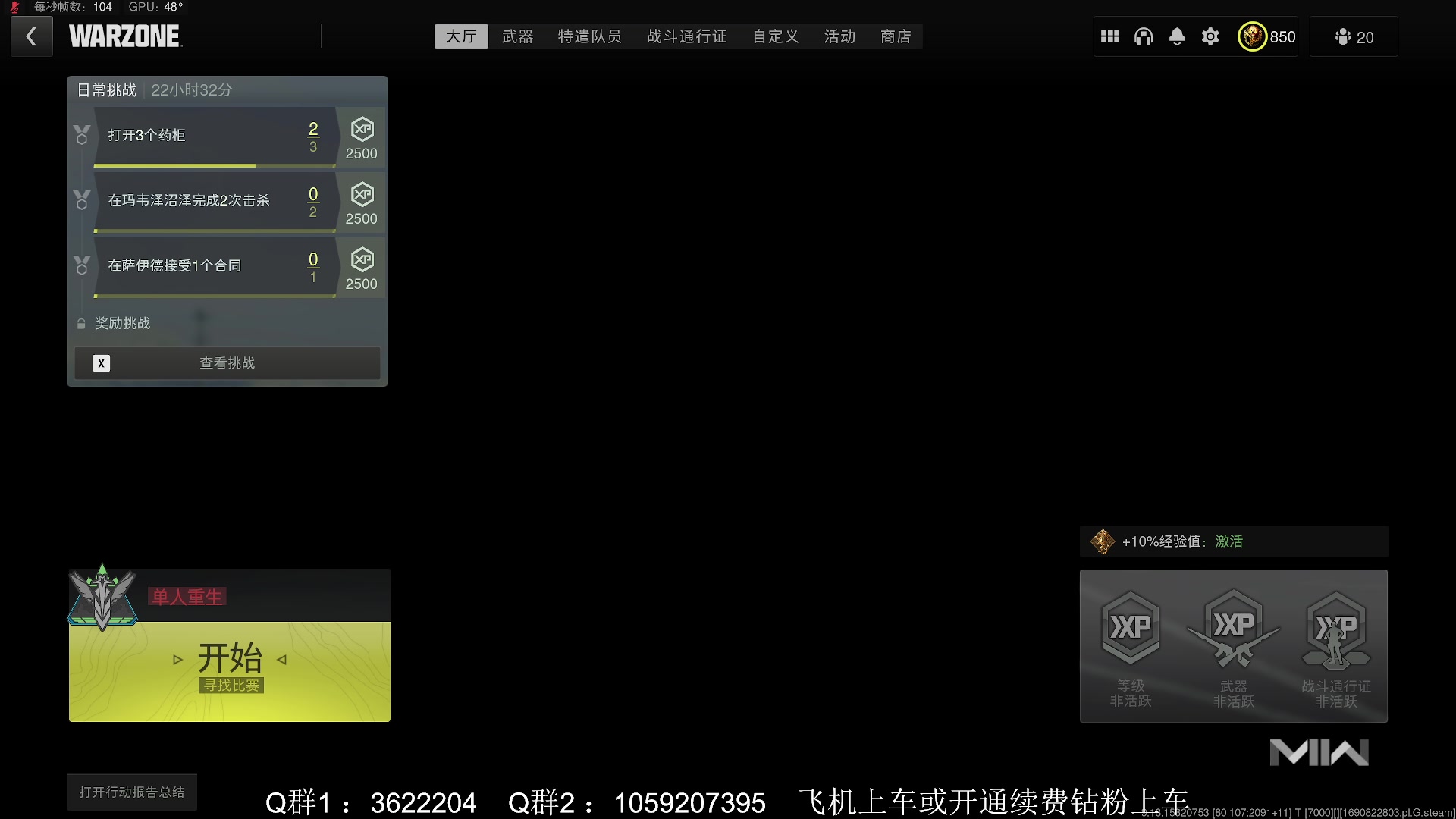This screenshot has width=1456, height=819.
Task: Open the 奖励挑战 row
Action: pyautogui.click(x=227, y=324)
